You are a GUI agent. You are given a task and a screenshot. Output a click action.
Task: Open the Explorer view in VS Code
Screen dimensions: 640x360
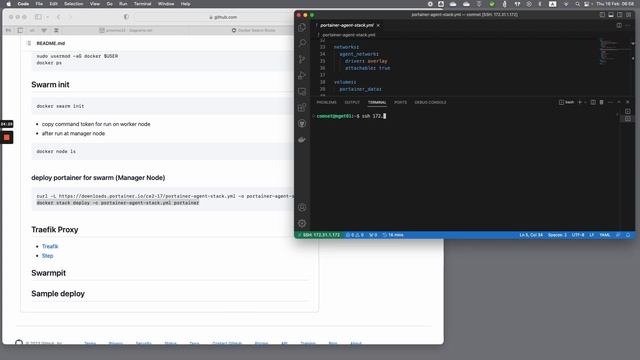pos(302,27)
